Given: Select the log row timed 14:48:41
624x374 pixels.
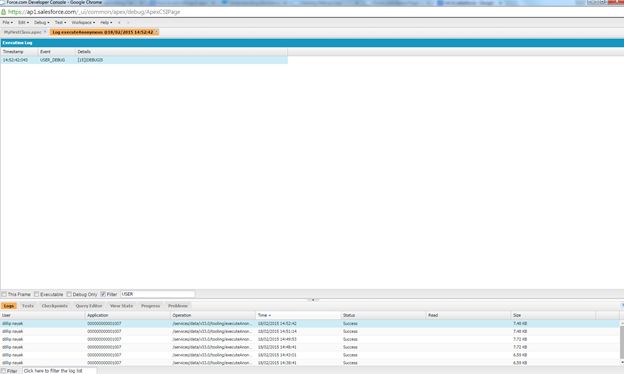Looking at the screenshot, I should (310, 347).
